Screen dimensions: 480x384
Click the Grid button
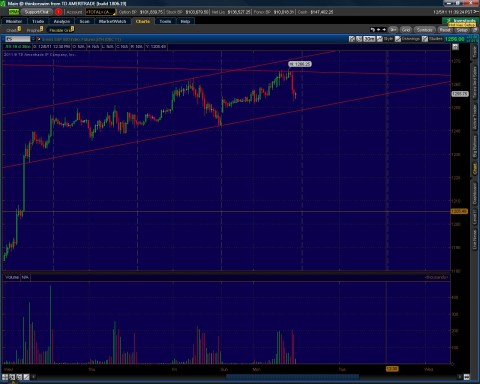(x=405, y=30)
